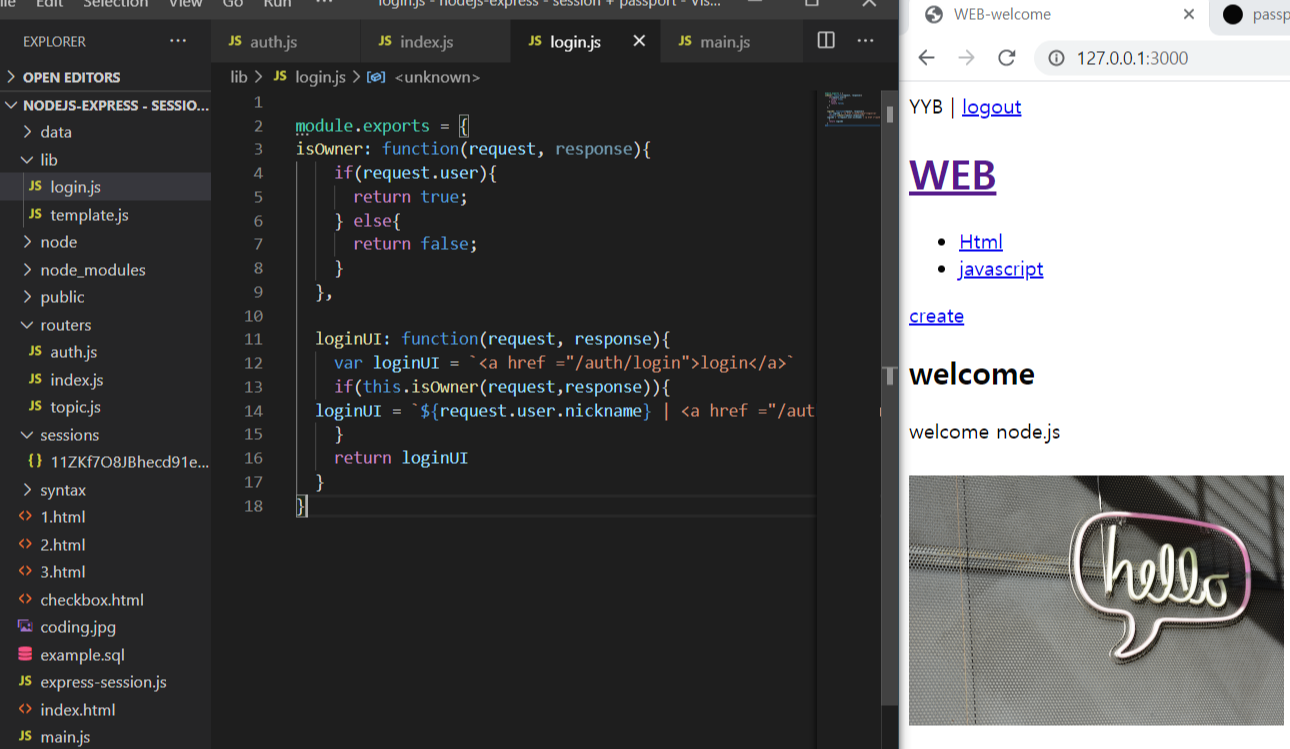
Task: Open Explorer more actions ellipsis
Action: tap(178, 41)
